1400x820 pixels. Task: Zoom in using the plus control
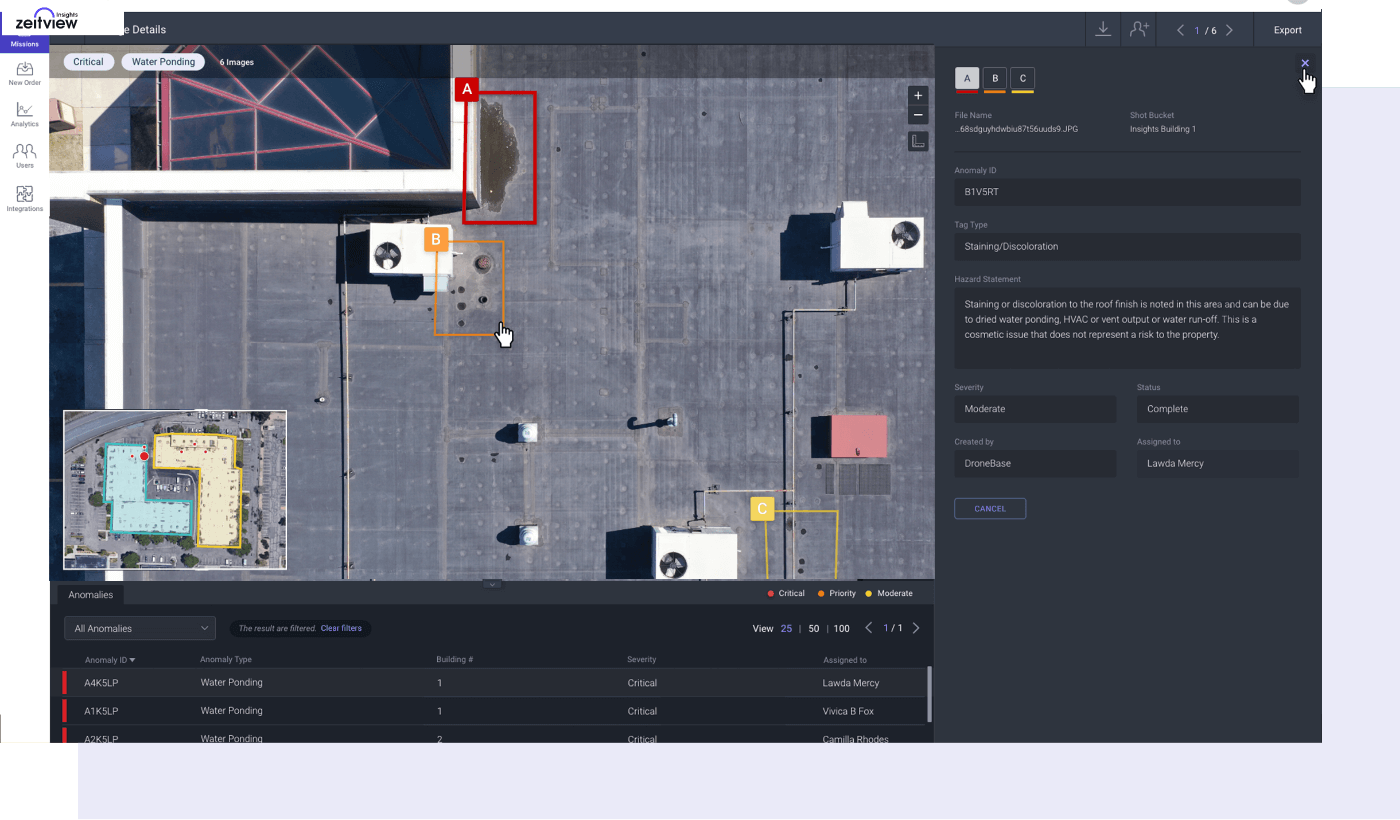[917, 95]
